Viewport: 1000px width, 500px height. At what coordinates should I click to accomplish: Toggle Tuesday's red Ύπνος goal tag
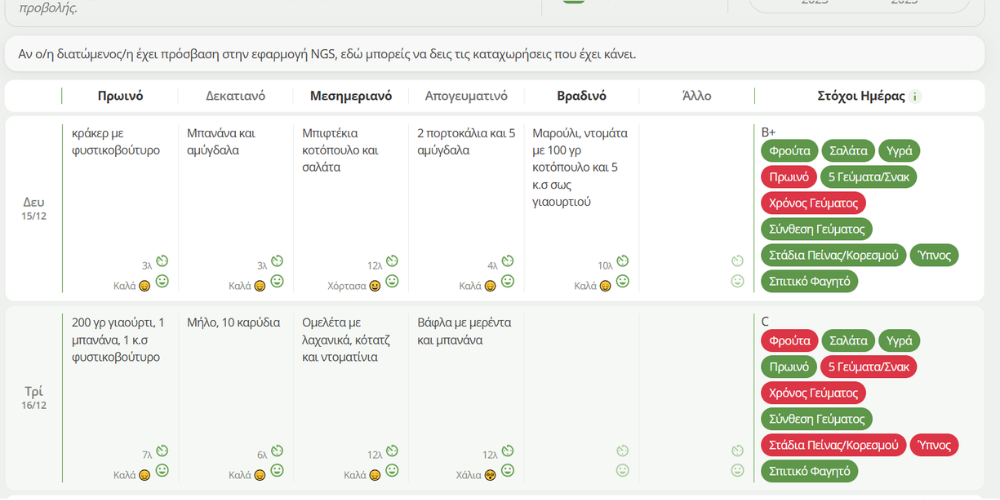935,444
